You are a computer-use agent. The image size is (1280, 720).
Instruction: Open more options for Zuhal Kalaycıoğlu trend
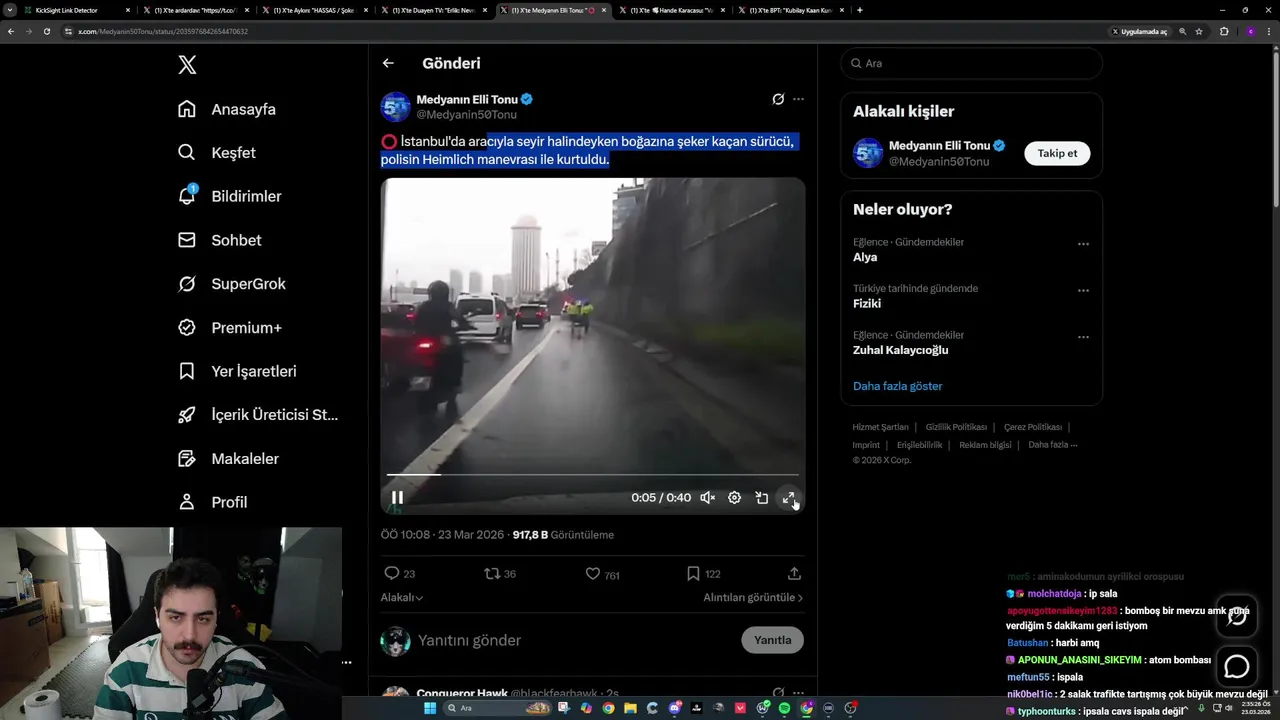[x=1083, y=337]
